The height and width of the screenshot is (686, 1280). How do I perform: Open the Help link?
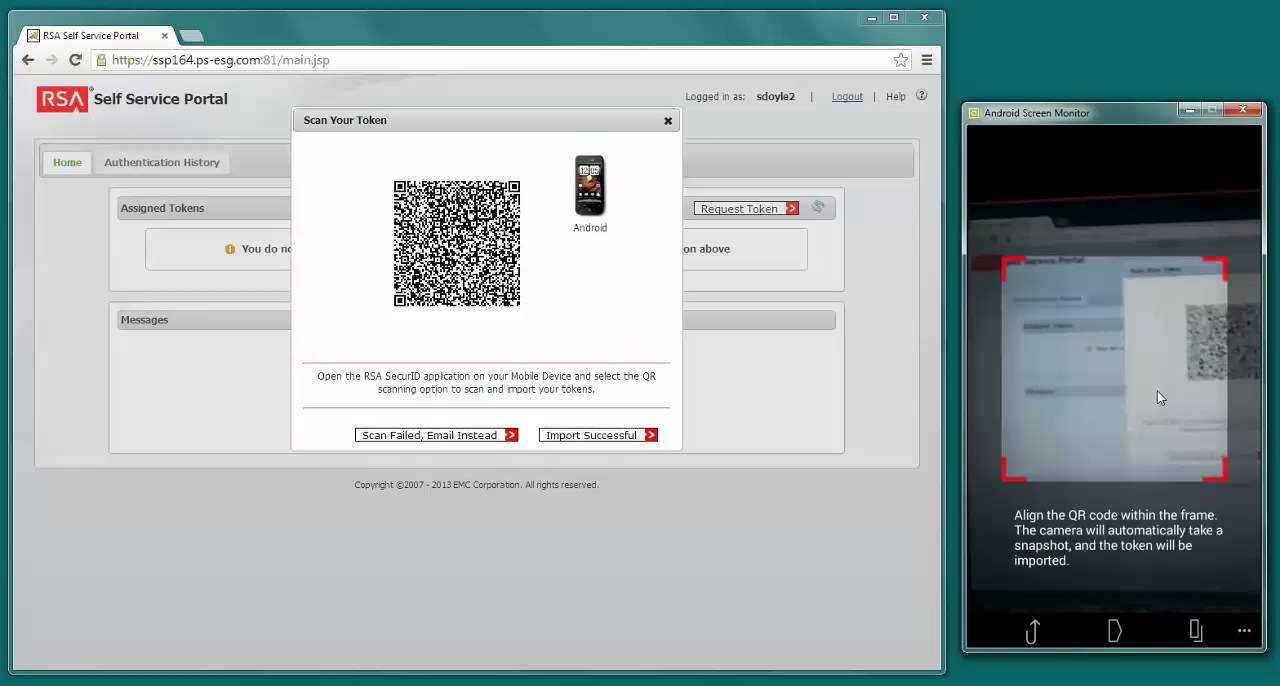pos(896,97)
